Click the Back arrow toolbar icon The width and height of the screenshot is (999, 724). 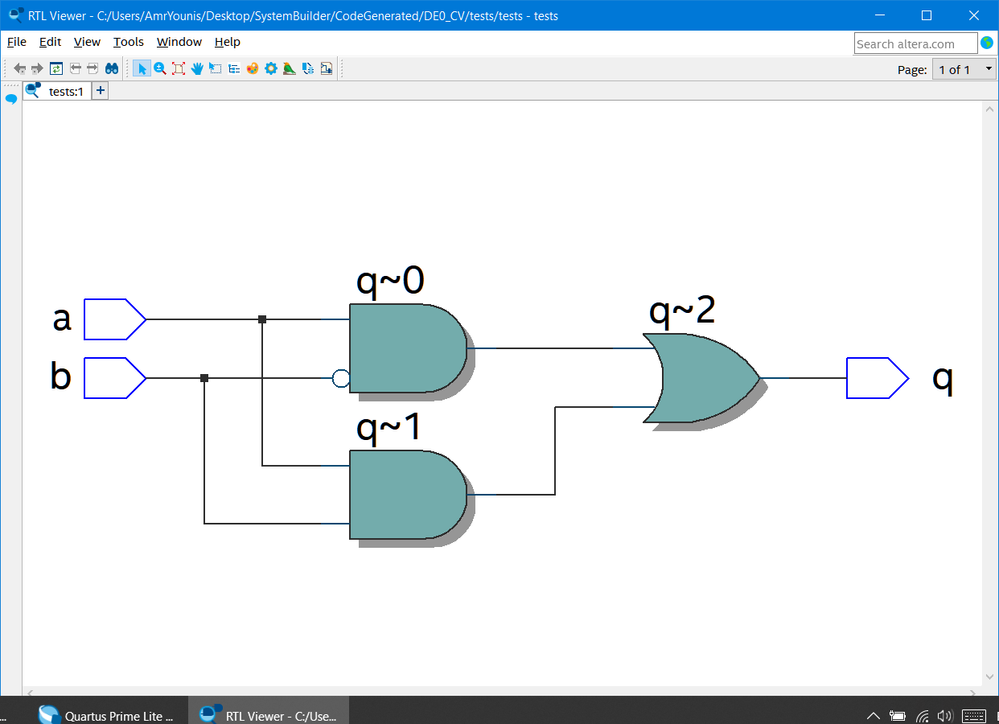coord(20,69)
